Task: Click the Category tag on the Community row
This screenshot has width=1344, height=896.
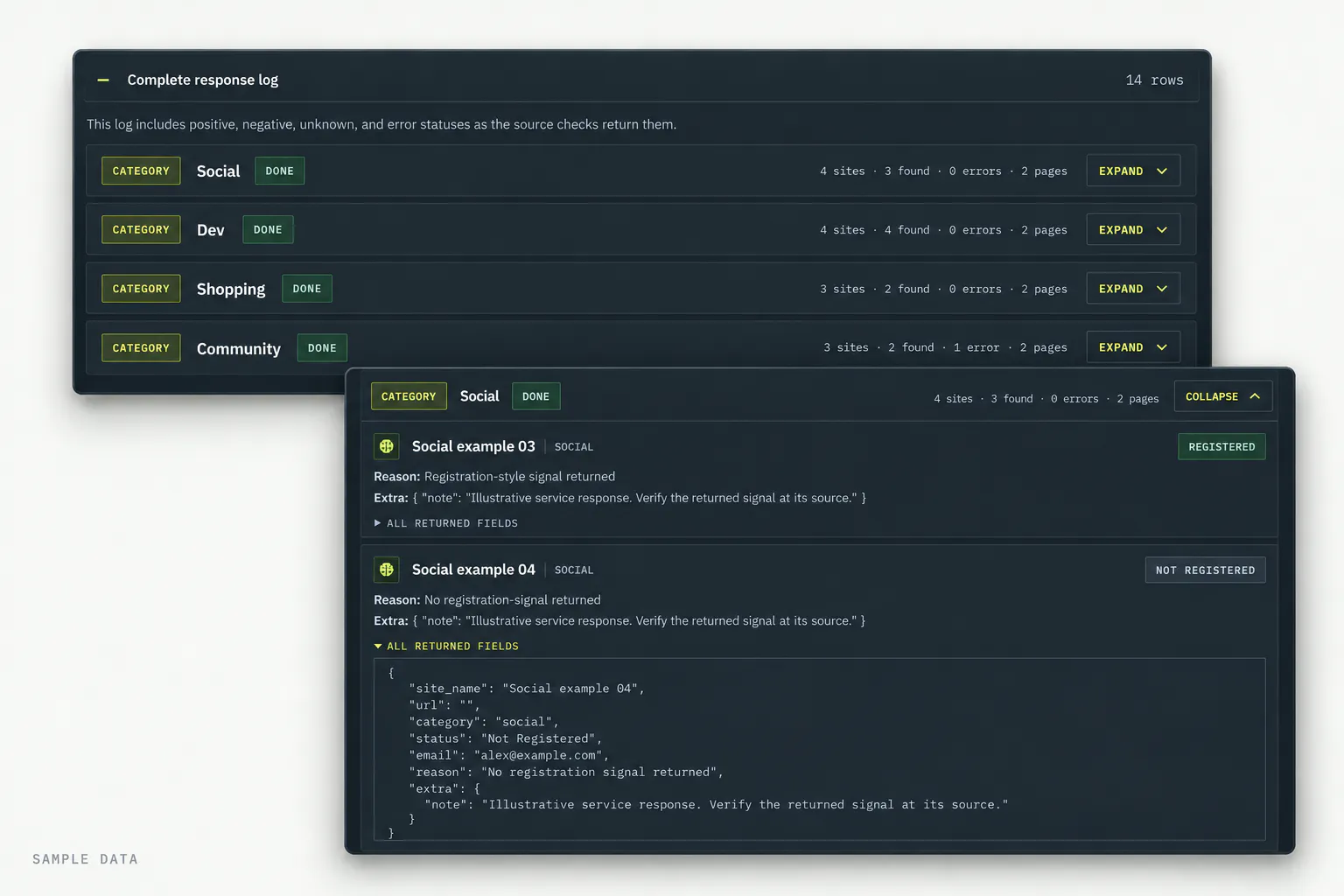Action: pyautogui.click(x=141, y=347)
